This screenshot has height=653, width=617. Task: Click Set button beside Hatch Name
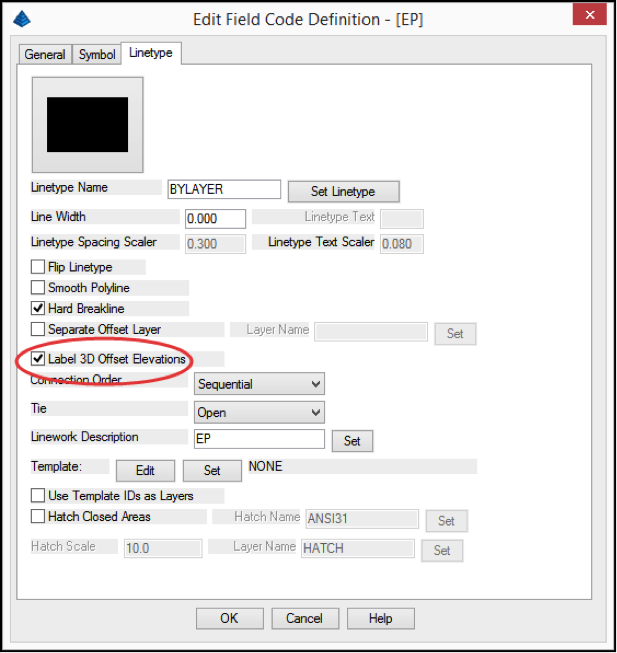[x=446, y=521]
